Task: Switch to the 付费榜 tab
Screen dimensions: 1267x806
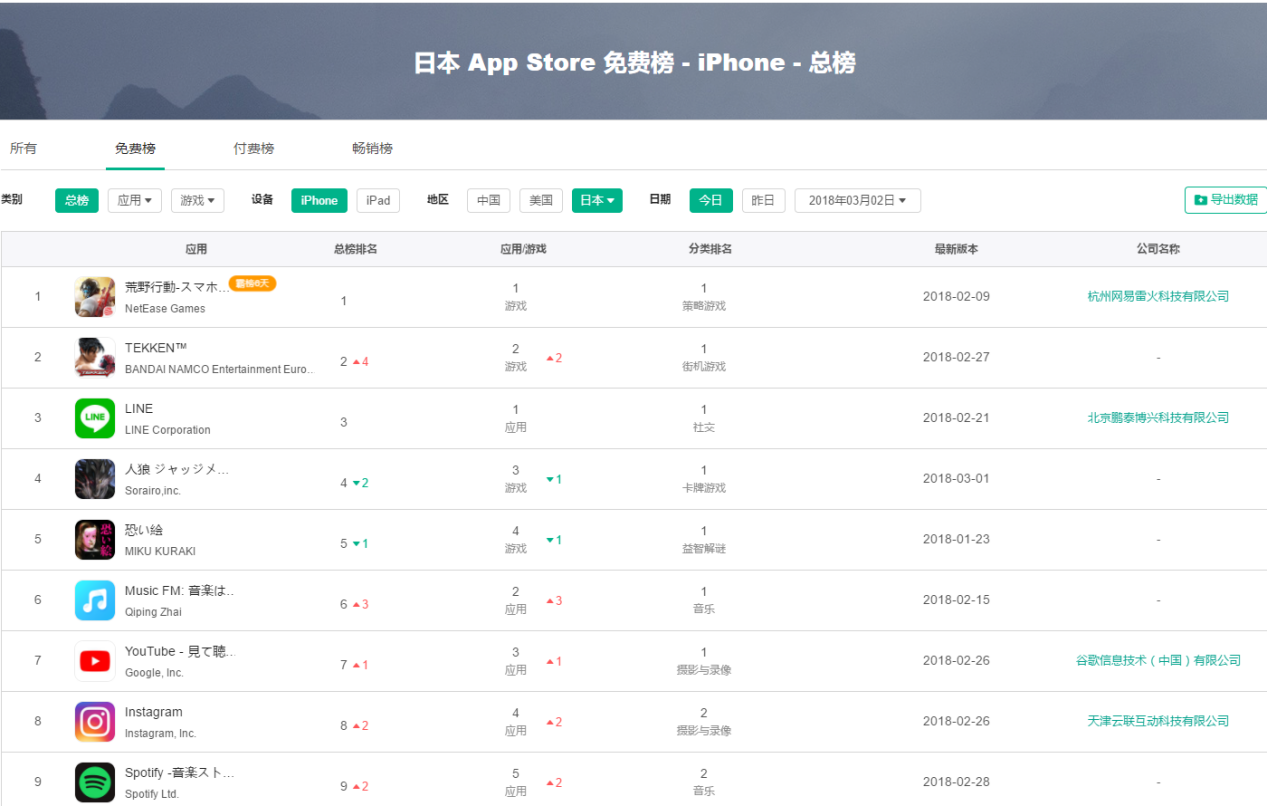Action: click(x=254, y=148)
